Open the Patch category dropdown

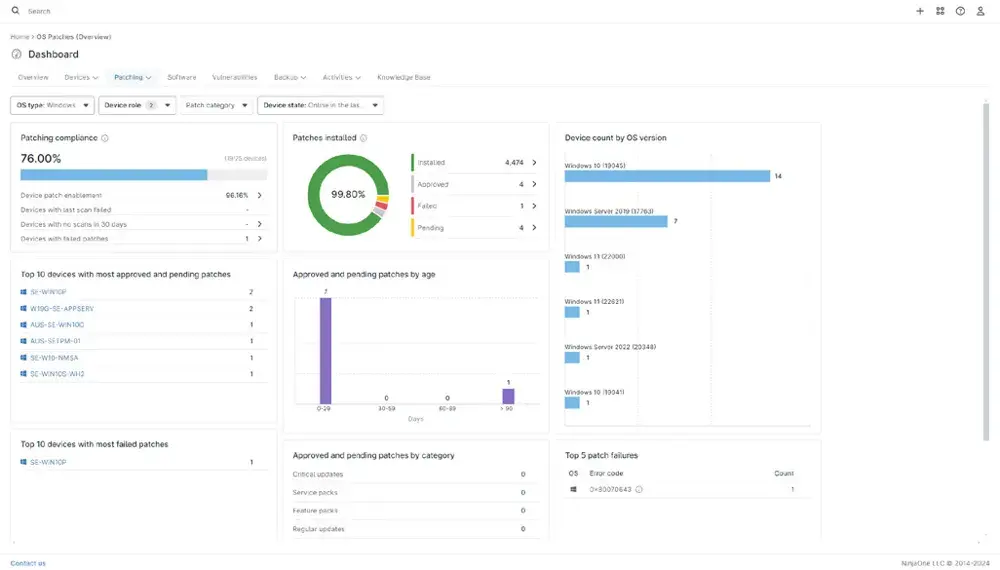pos(216,105)
